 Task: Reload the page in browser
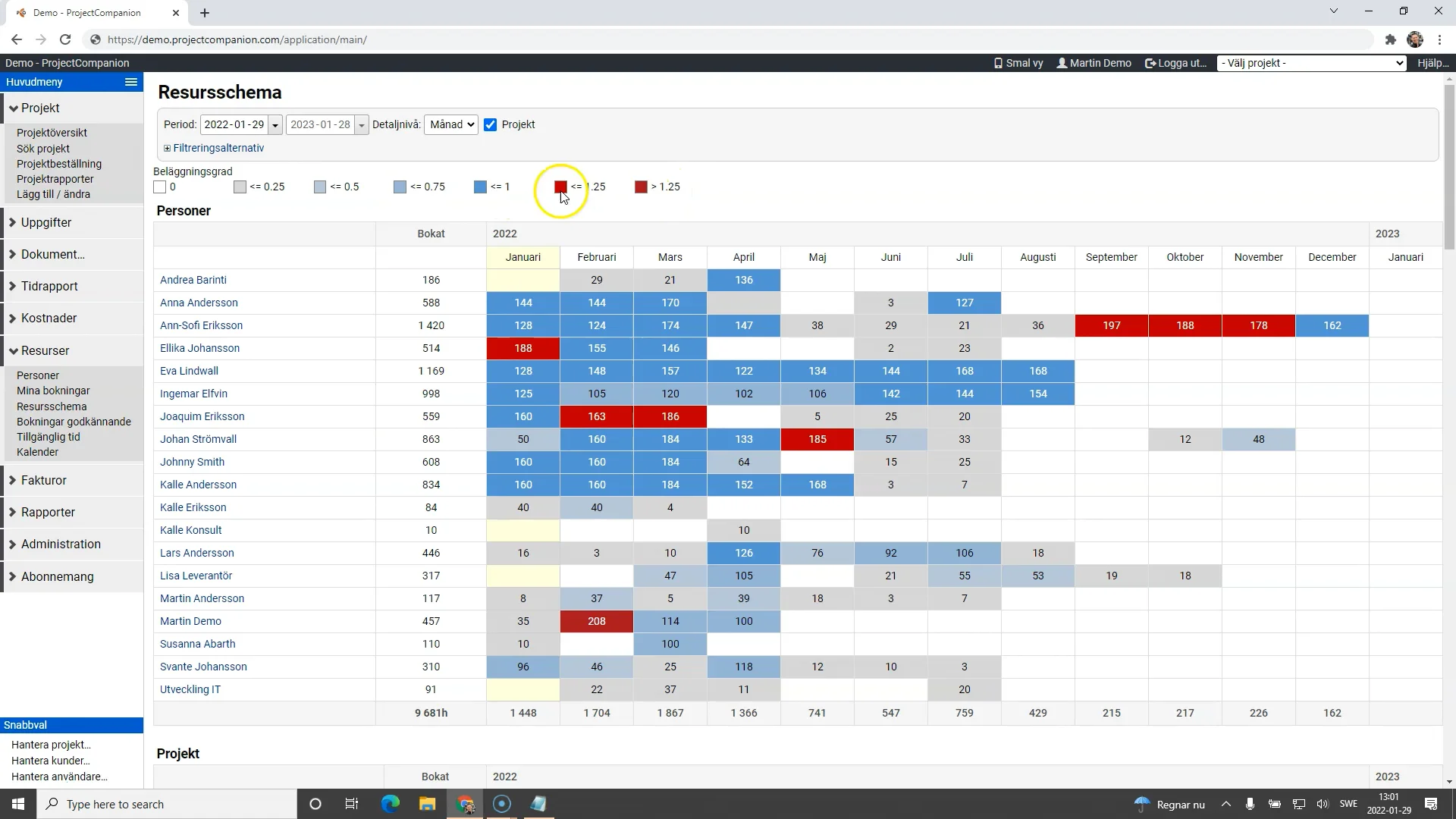pyautogui.click(x=65, y=39)
